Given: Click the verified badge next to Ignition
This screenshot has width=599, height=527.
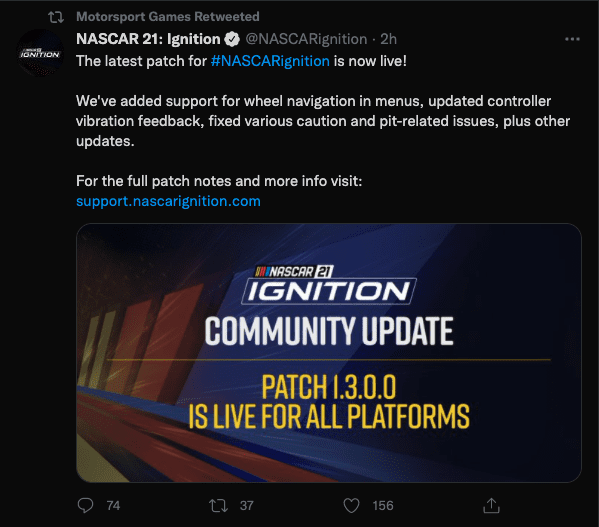Looking at the screenshot, I should coord(232,39).
